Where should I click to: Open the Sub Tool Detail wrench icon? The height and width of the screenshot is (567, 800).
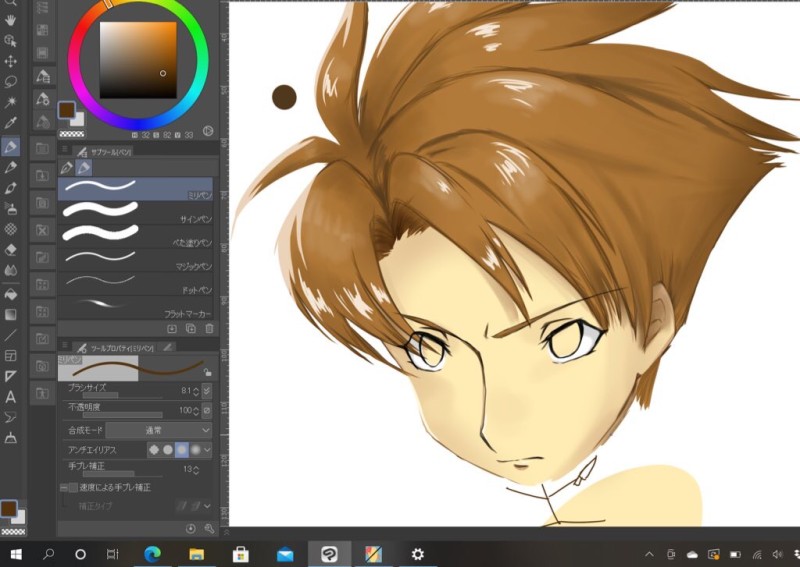209,529
